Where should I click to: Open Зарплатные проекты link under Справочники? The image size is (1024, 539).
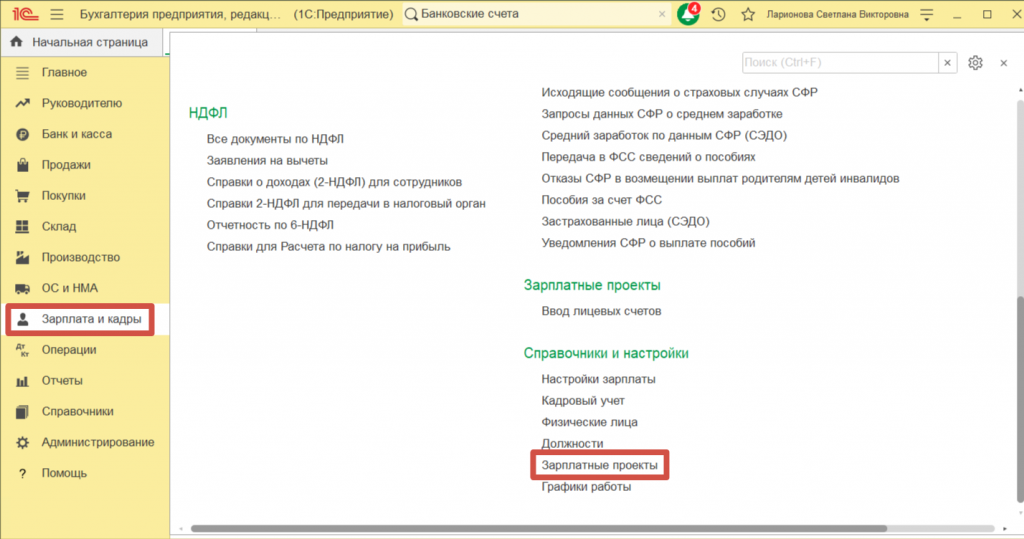[600, 465]
